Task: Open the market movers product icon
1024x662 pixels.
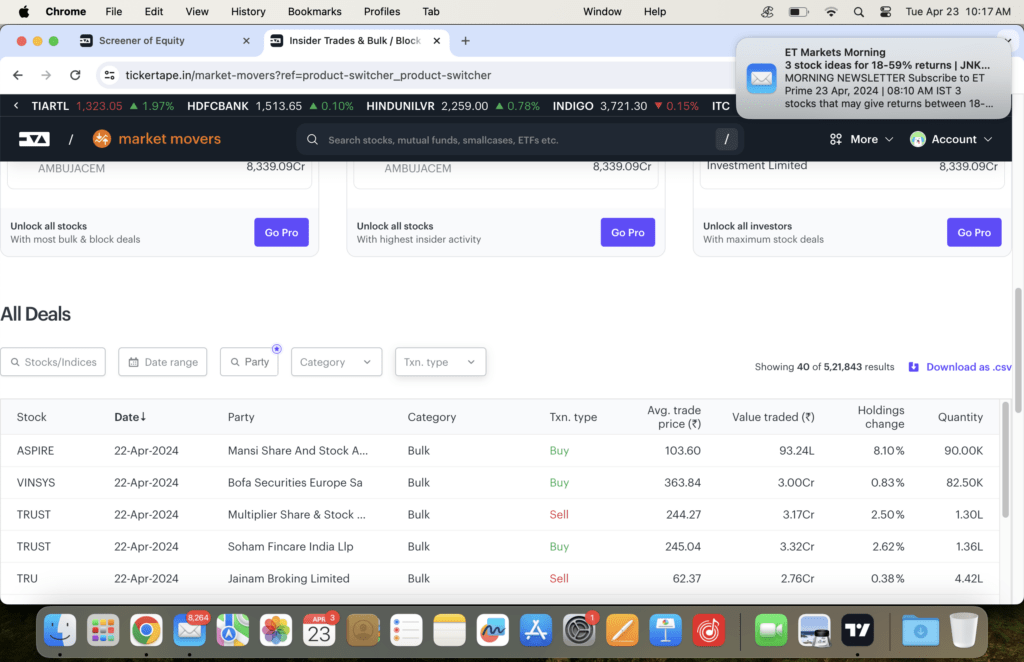Action: point(102,139)
